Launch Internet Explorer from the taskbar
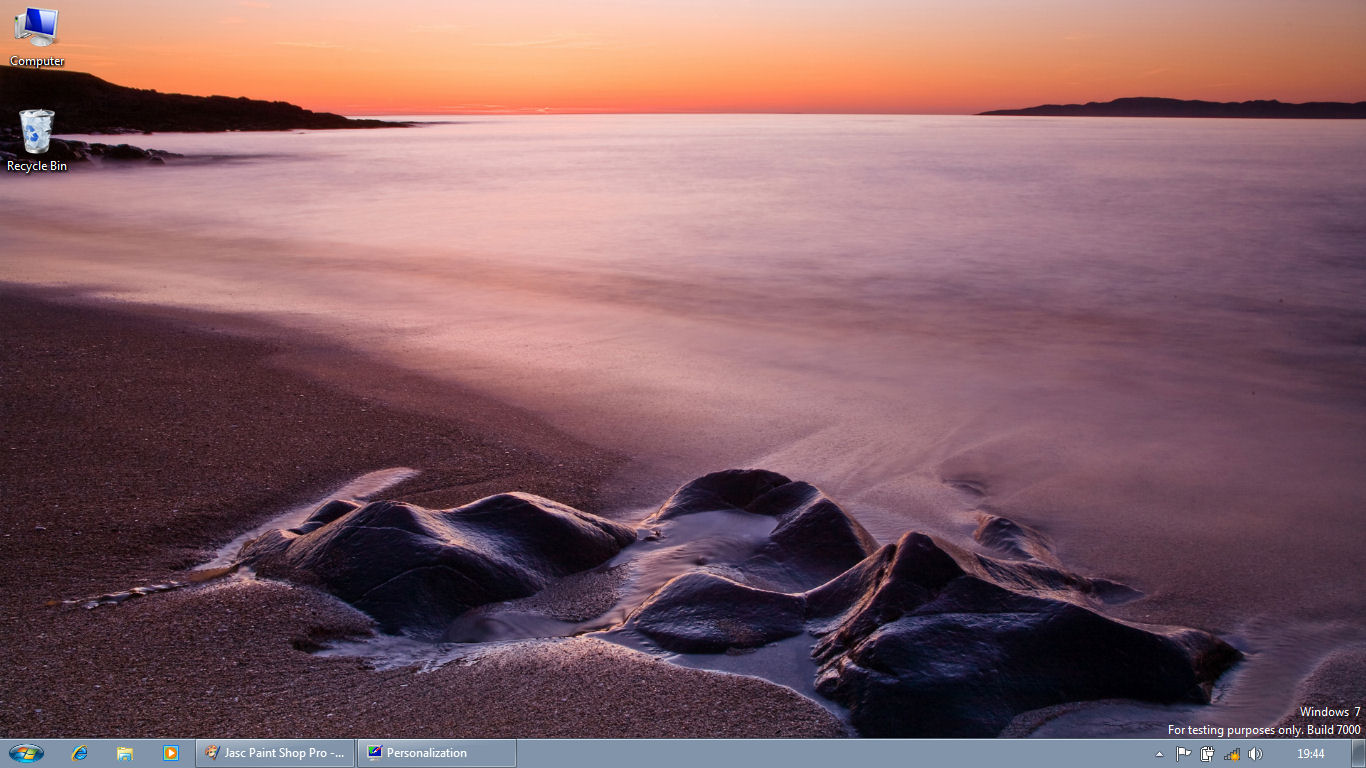Viewport: 1366px width, 768px height. (80, 753)
